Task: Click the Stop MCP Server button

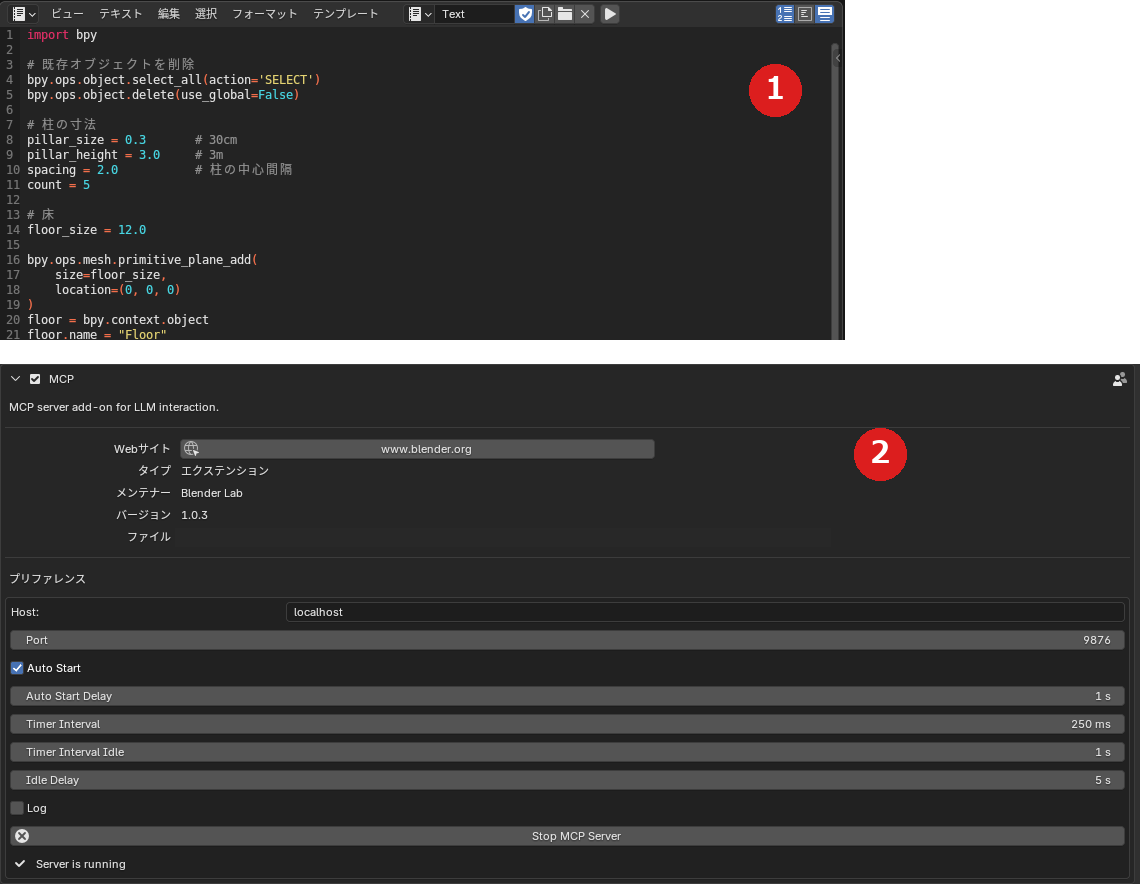Action: click(567, 836)
